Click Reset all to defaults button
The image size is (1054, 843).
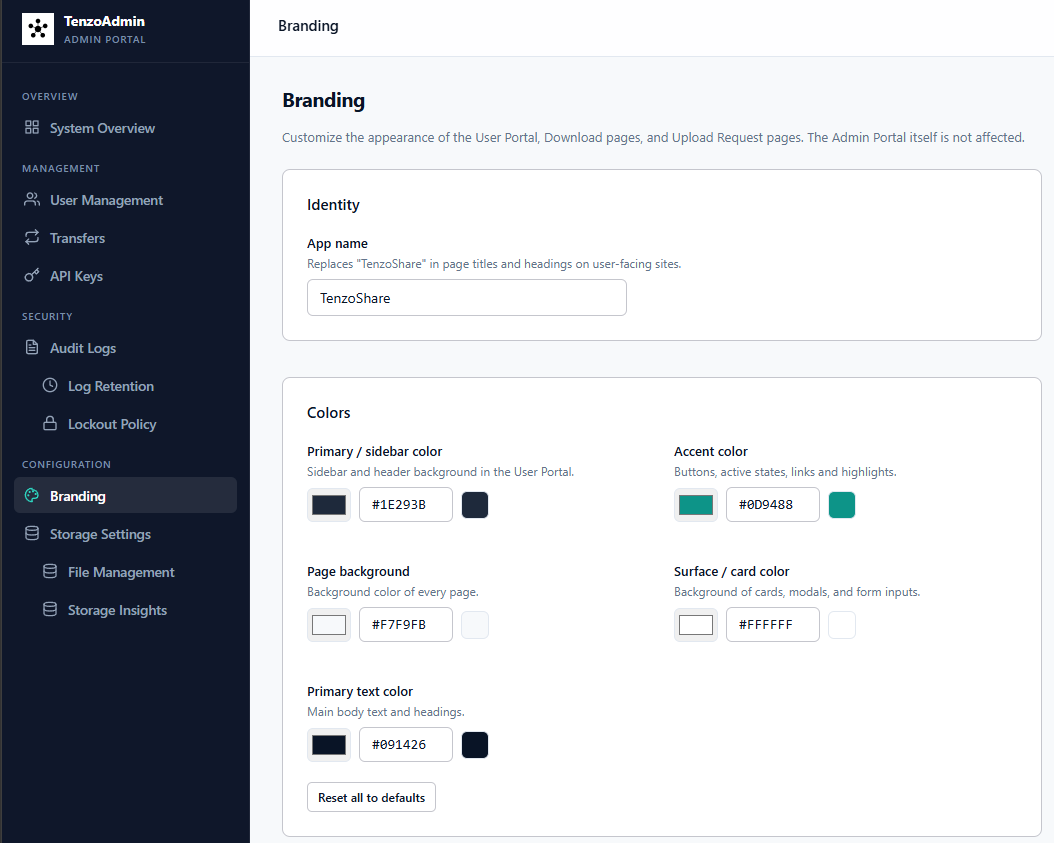coord(371,797)
